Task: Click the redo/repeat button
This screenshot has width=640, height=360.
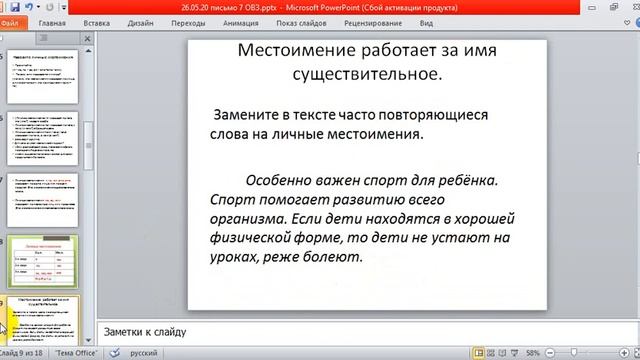Action: (50, 7)
